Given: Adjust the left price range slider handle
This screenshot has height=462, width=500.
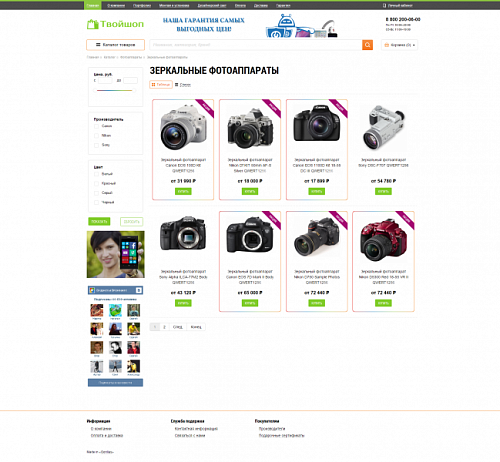Looking at the screenshot, I should coord(95,90).
